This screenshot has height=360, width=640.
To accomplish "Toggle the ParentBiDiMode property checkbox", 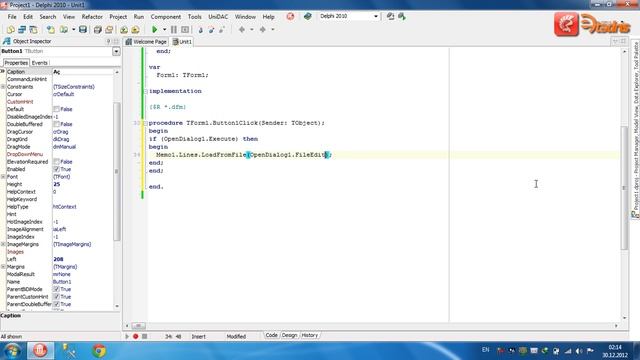I will coord(56,289).
